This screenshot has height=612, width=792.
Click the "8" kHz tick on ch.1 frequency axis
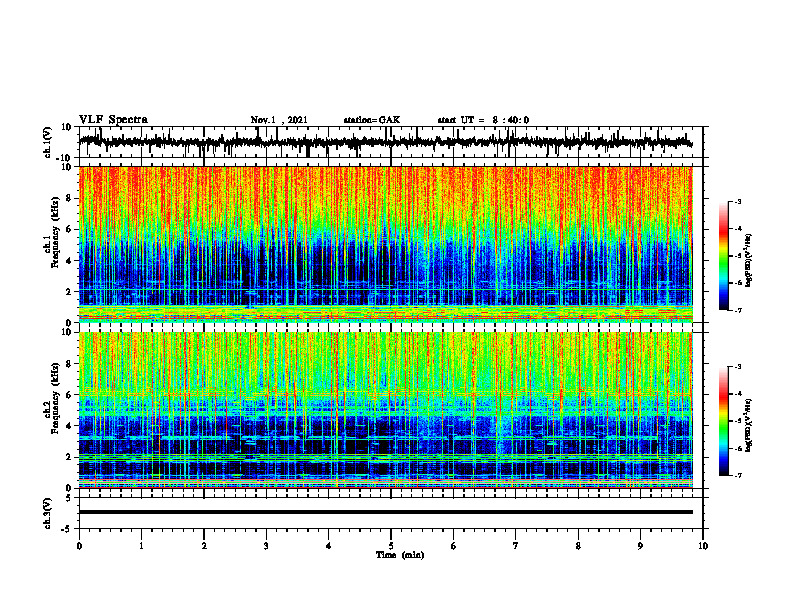(69, 198)
